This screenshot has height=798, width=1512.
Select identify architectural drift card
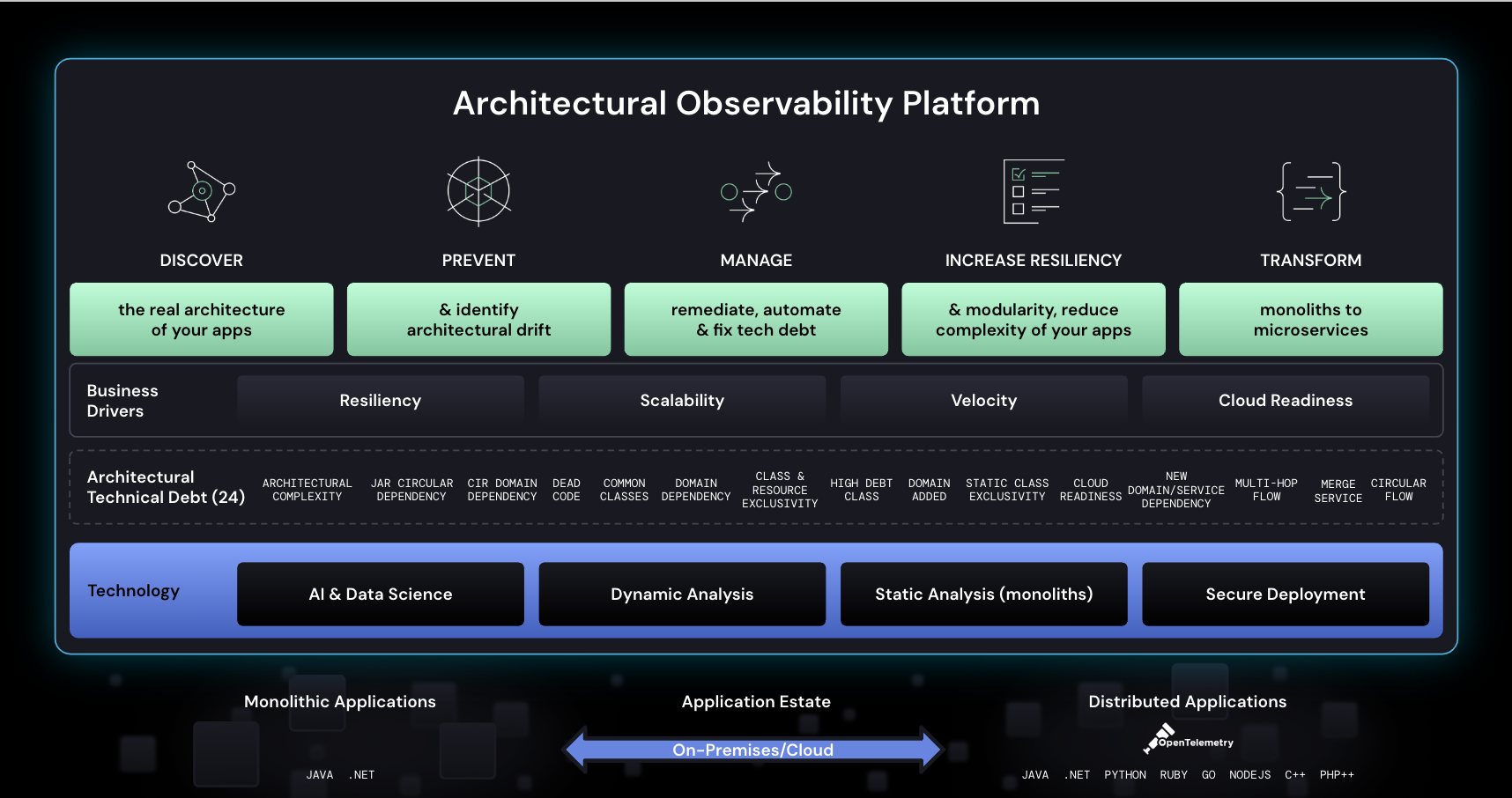[478, 320]
